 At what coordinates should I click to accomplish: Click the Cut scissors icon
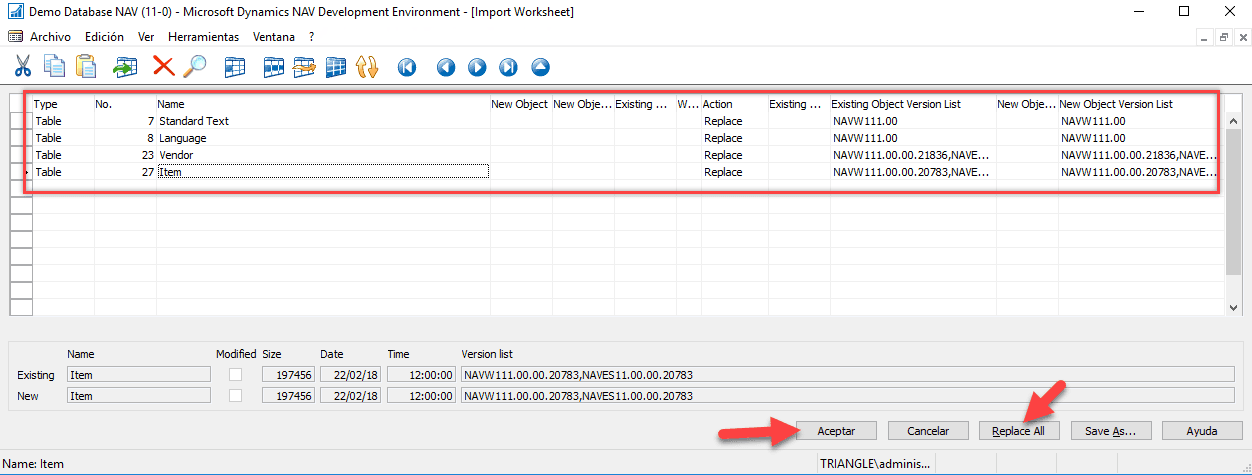click(x=22, y=67)
